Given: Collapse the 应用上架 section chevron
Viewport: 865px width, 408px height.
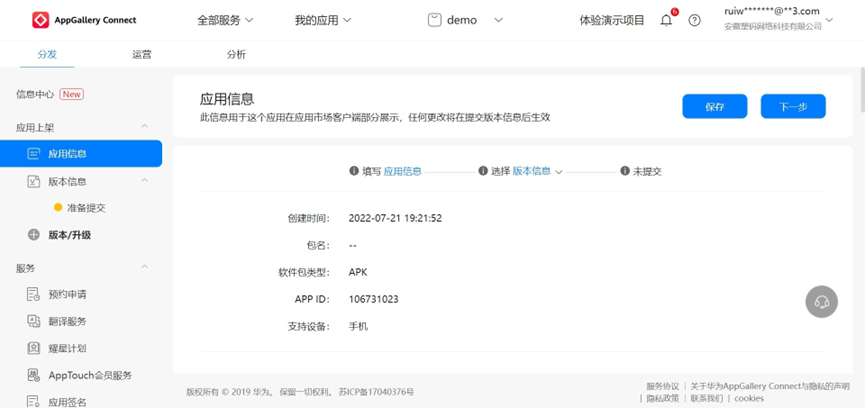Looking at the screenshot, I should tap(145, 127).
